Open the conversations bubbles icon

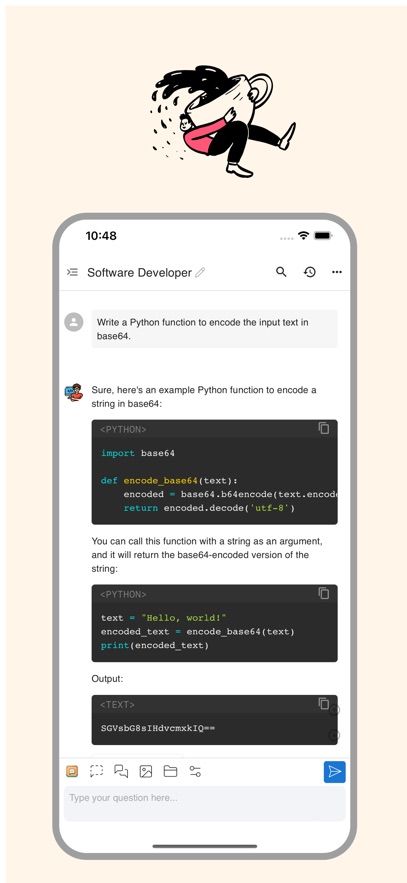[x=121, y=771]
